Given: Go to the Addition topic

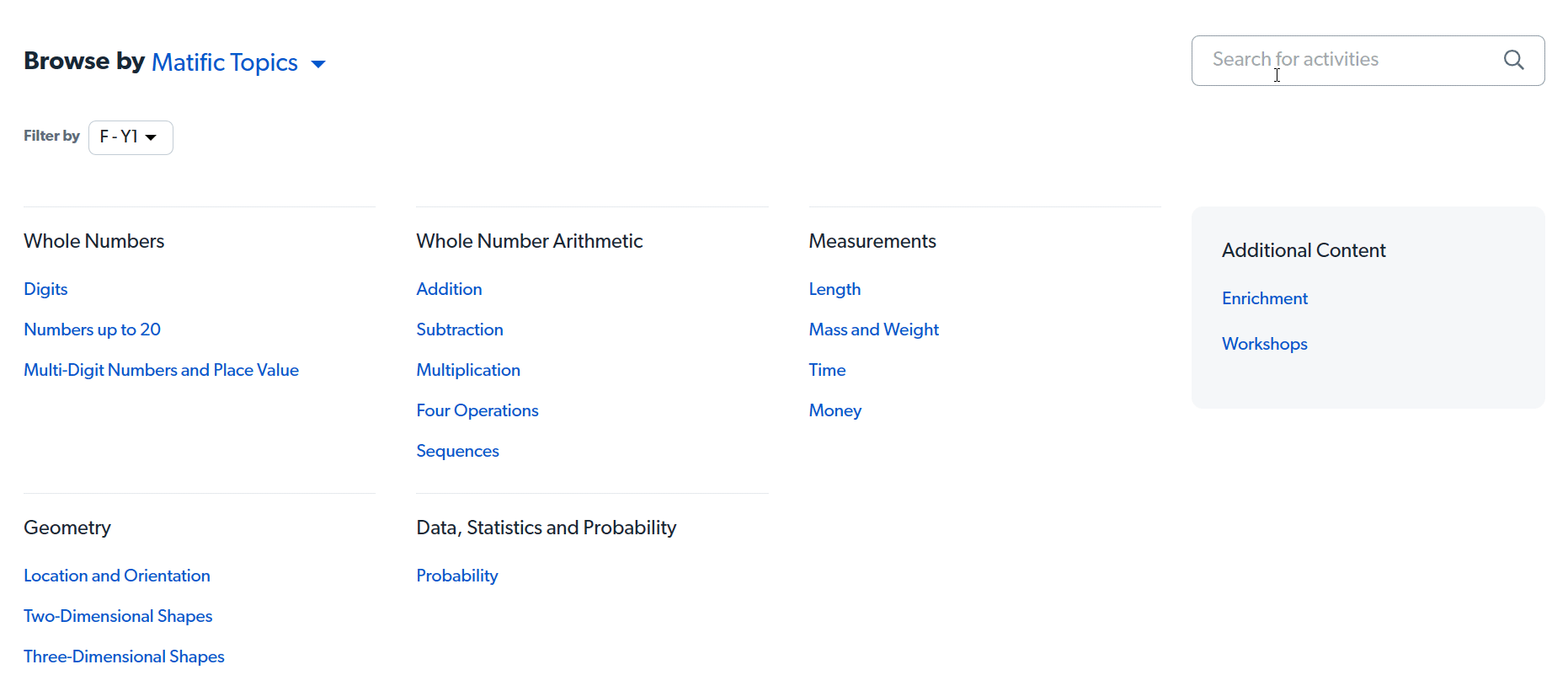Looking at the screenshot, I should [449, 288].
